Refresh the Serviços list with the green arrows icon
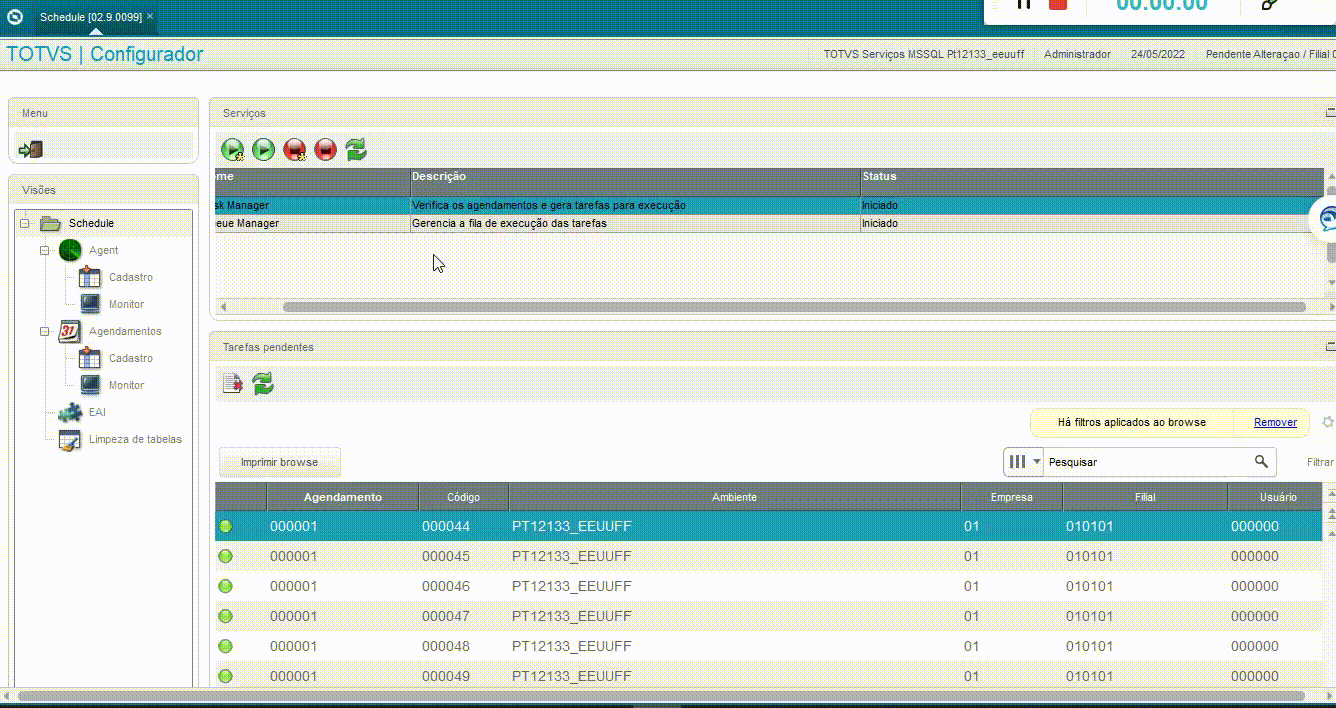The height and width of the screenshot is (708, 1336). click(356, 150)
